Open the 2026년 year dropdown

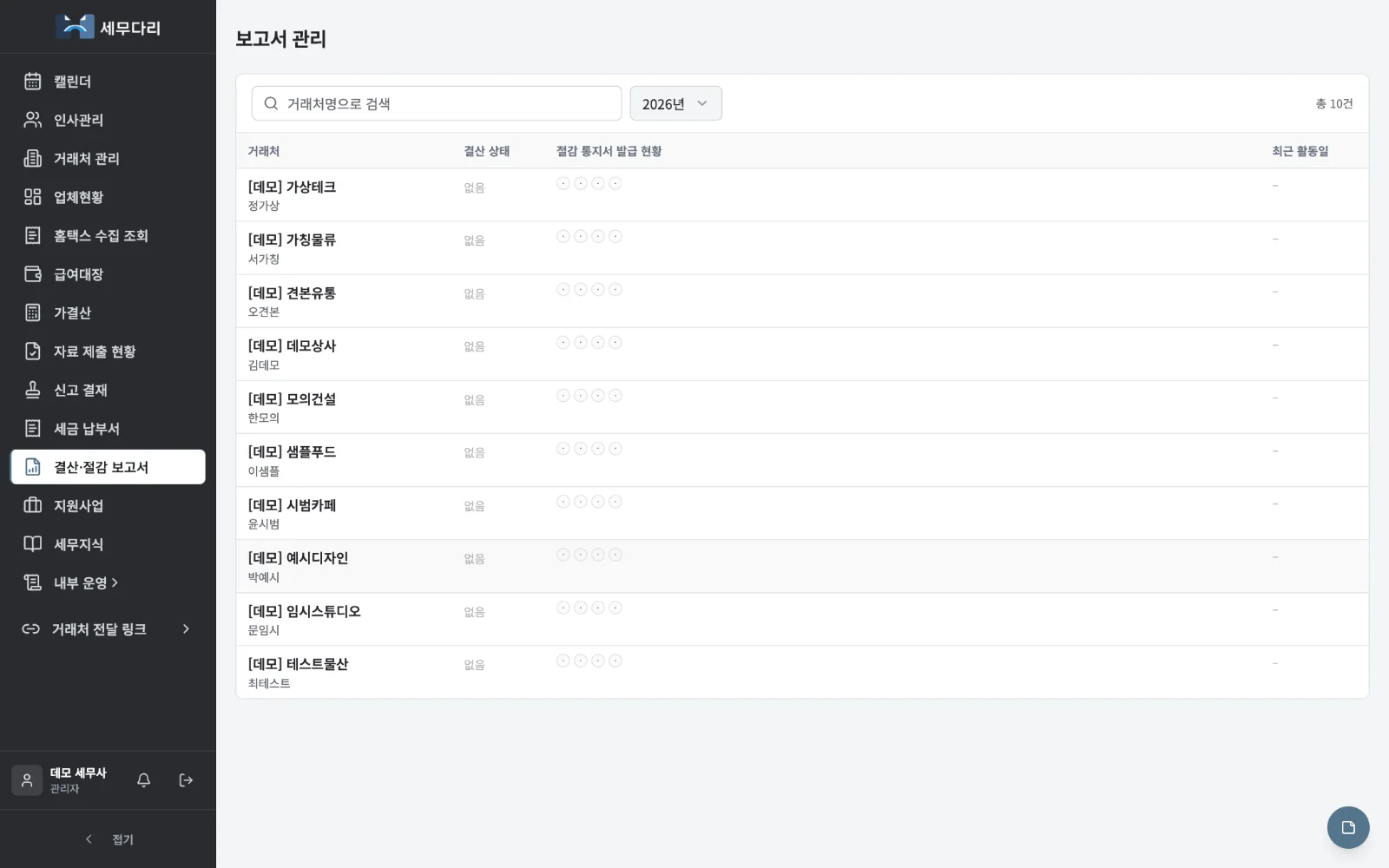click(x=675, y=103)
